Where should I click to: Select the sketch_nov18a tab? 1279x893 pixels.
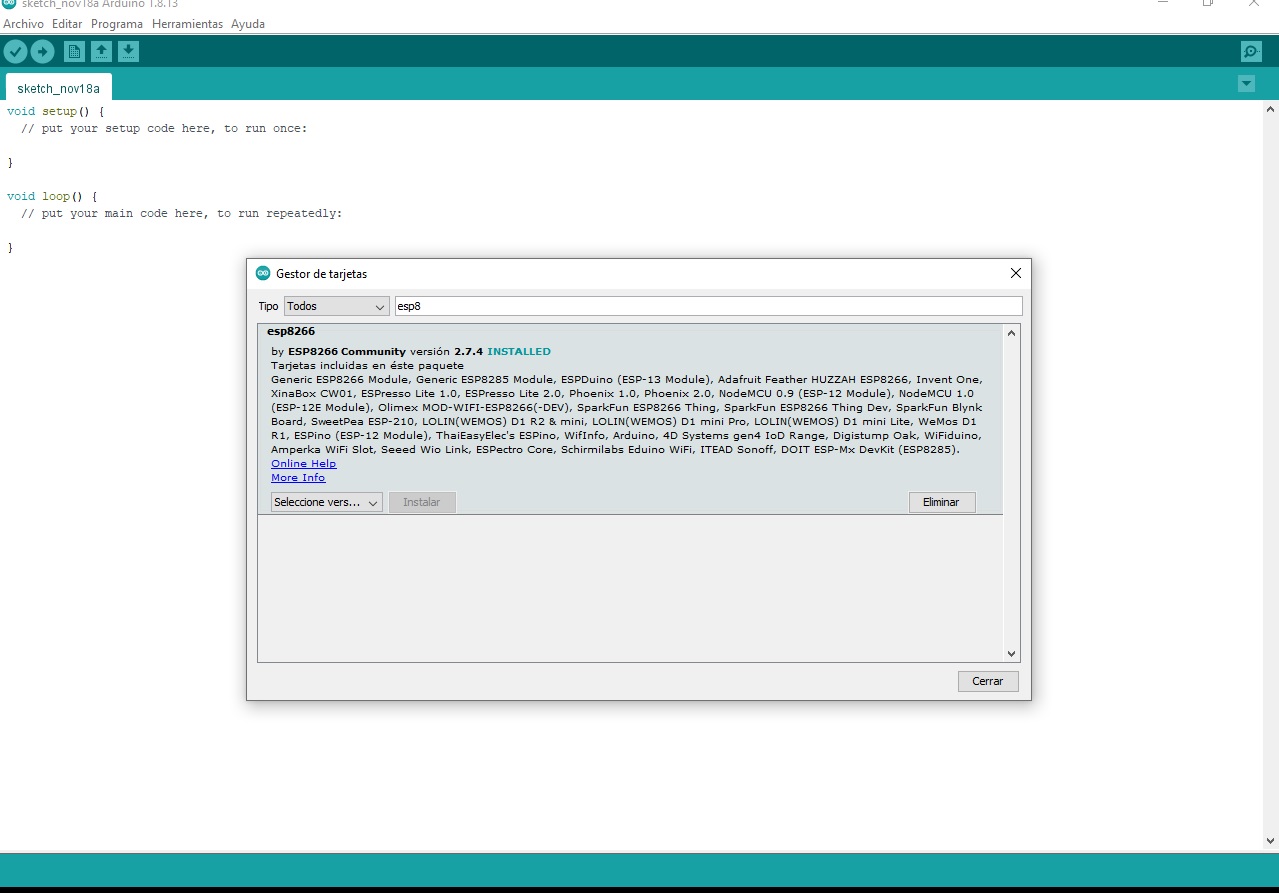tap(59, 88)
